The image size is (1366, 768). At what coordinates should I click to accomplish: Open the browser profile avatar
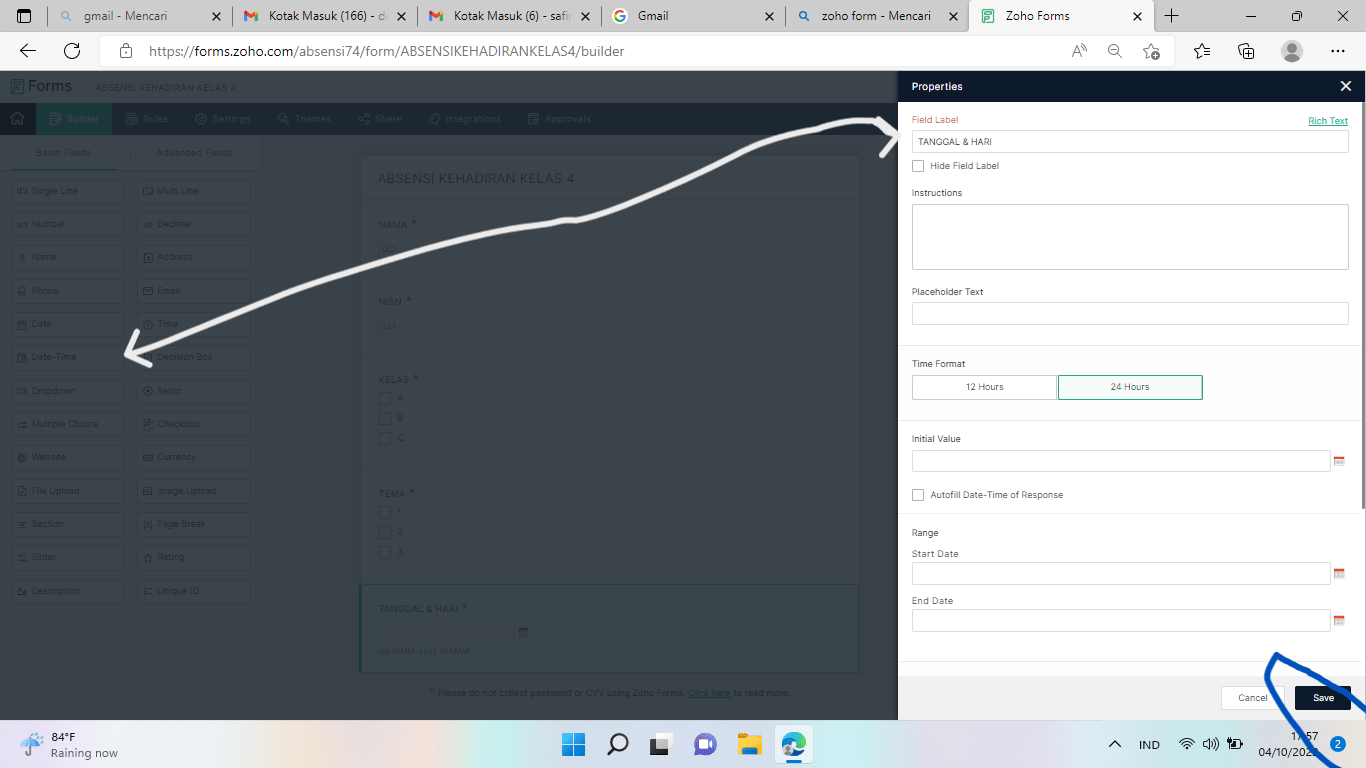[x=1292, y=51]
